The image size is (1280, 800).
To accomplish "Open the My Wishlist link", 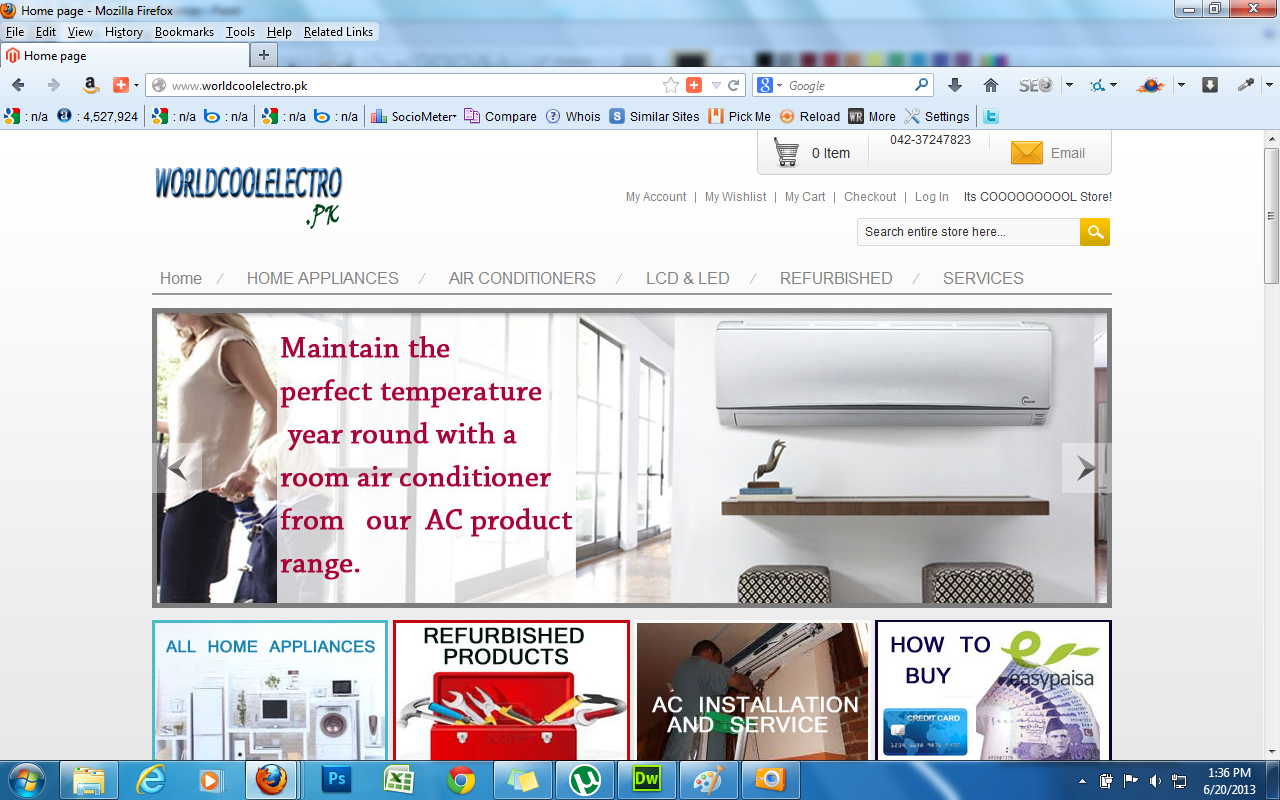I will tap(736, 197).
